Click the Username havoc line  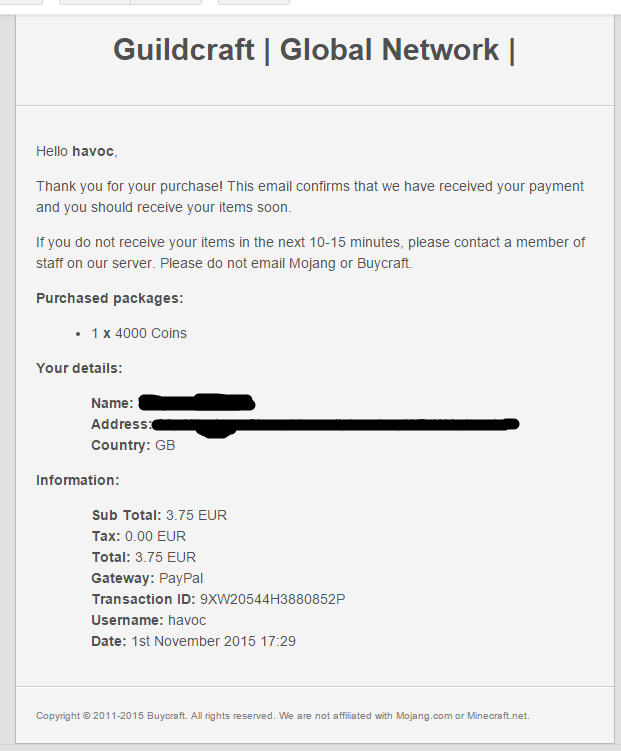click(x=148, y=620)
